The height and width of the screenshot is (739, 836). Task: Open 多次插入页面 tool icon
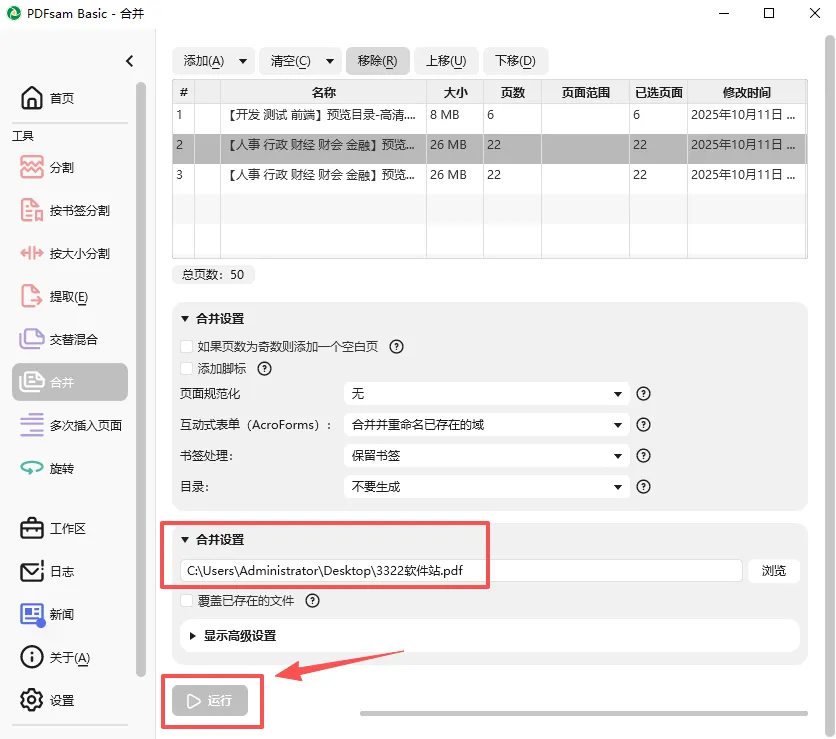(x=31, y=425)
